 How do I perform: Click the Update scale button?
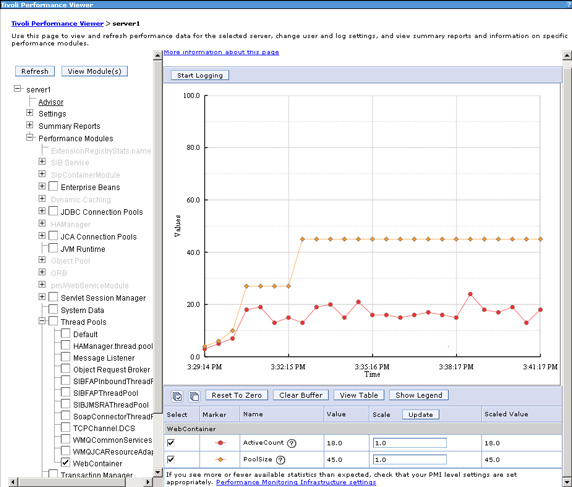coord(421,415)
